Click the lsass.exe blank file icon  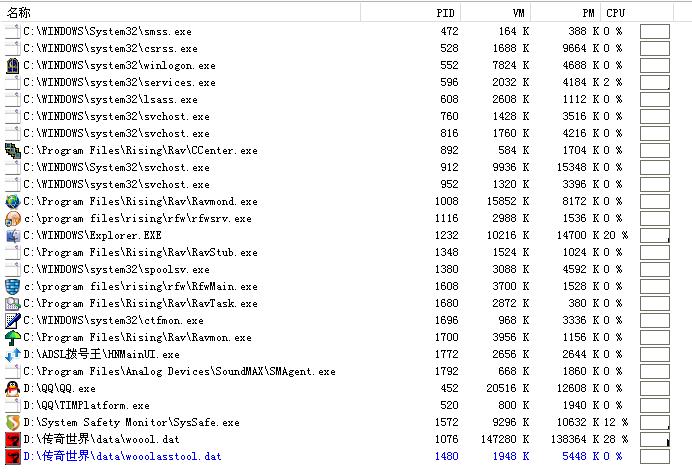click(x=13, y=100)
